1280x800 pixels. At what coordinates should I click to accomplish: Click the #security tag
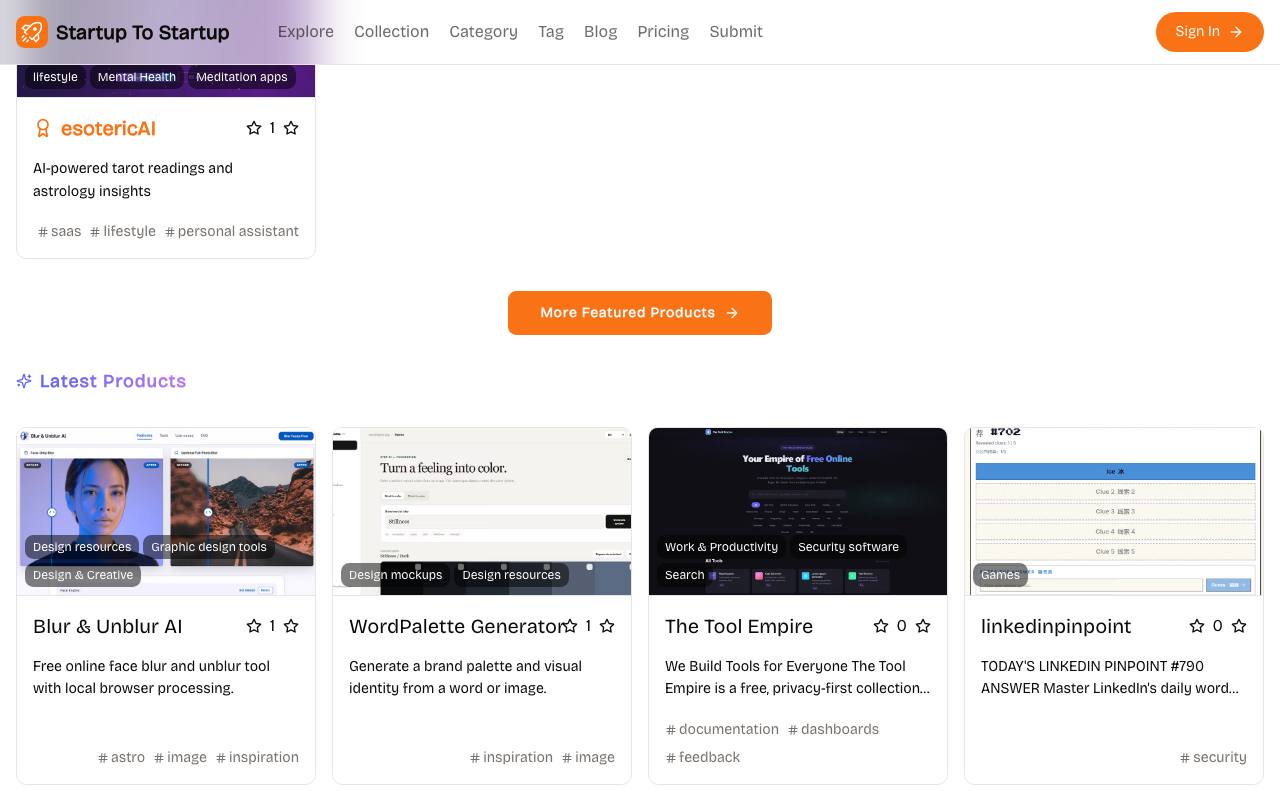[1213, 757]
